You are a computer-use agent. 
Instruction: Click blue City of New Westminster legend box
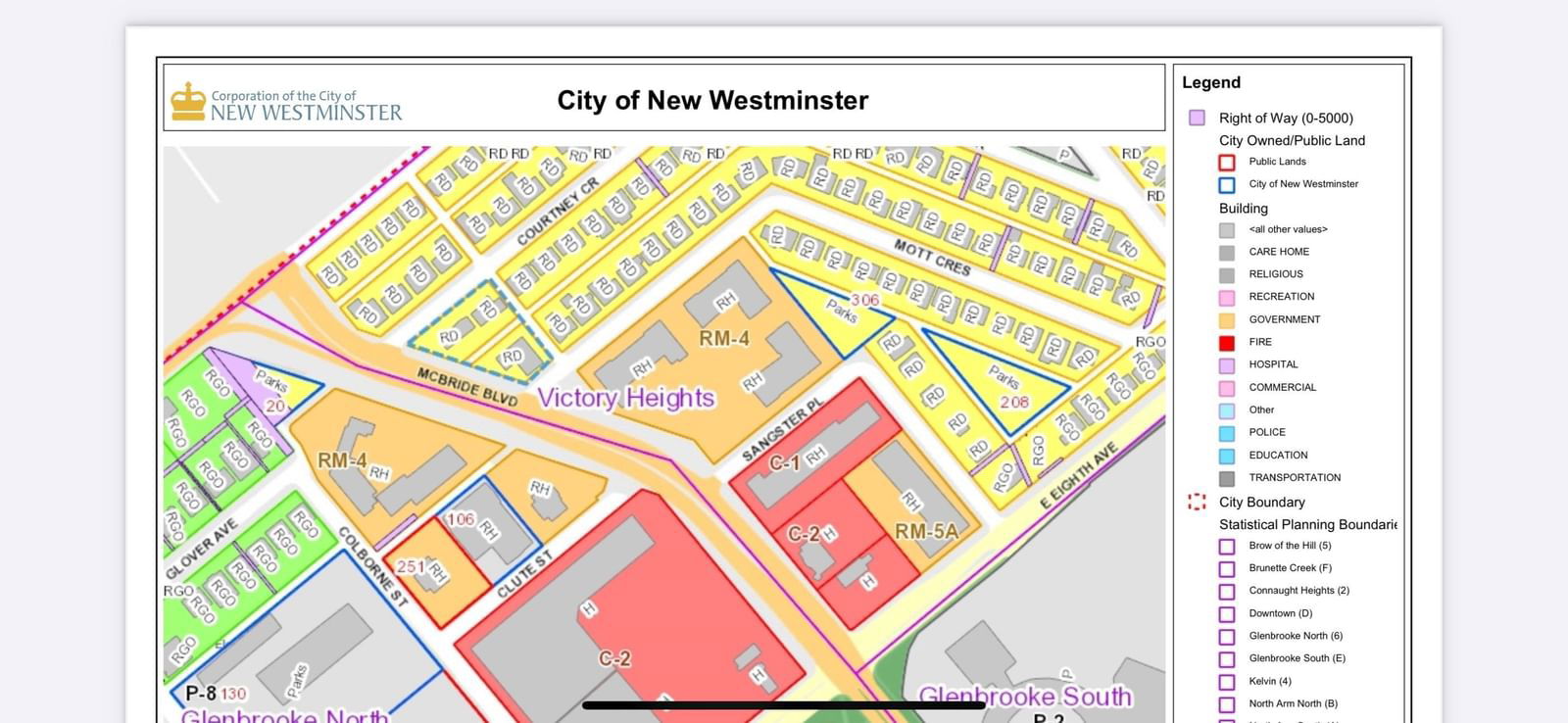(x=1227, y=184)
